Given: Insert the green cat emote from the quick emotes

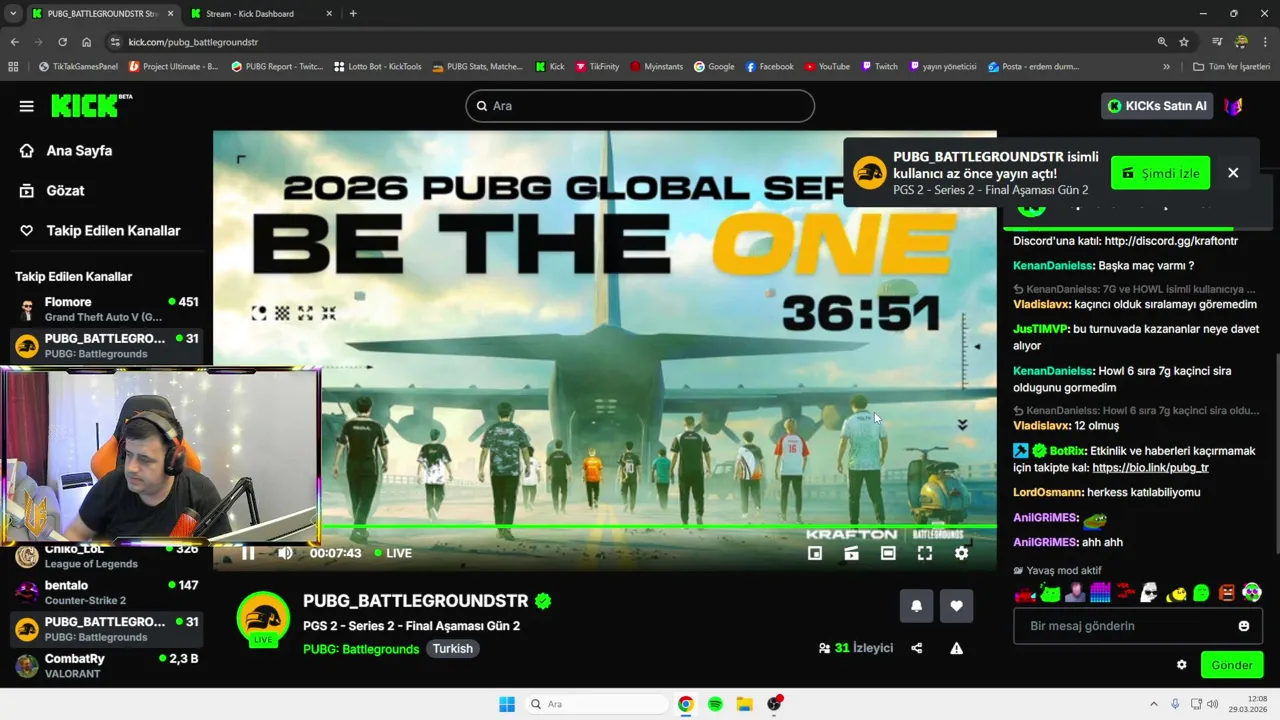Looking at the screenshot, I should 1050,593.
